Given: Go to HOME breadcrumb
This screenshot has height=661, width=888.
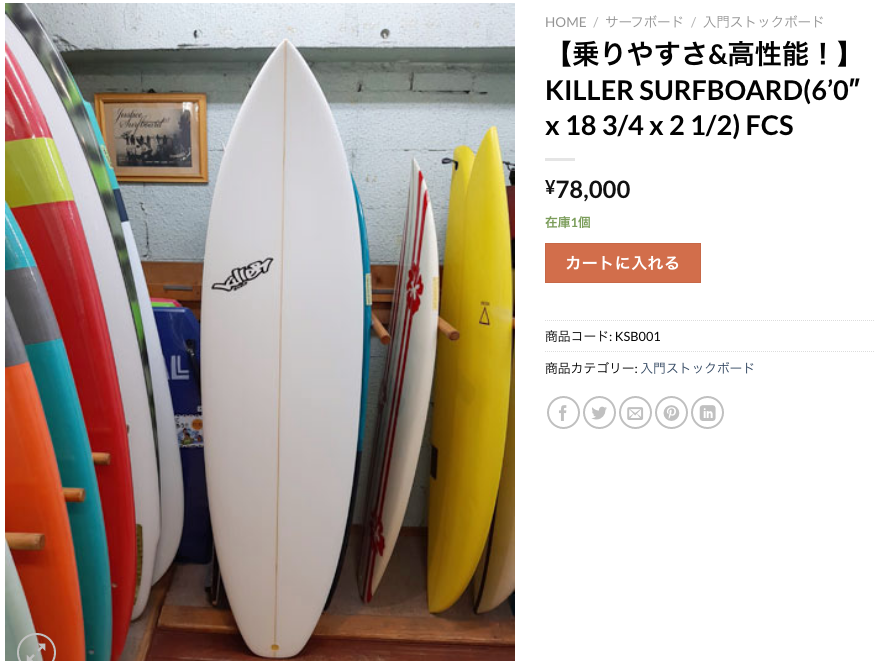Looking at the screenshot, I should tap(565, 22).
